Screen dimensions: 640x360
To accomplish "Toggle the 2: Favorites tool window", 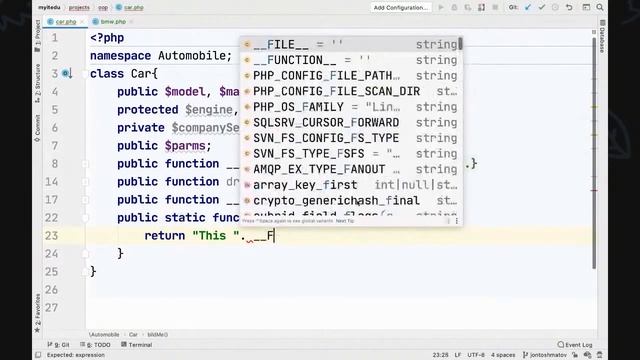I will click(x=38, y=313).
